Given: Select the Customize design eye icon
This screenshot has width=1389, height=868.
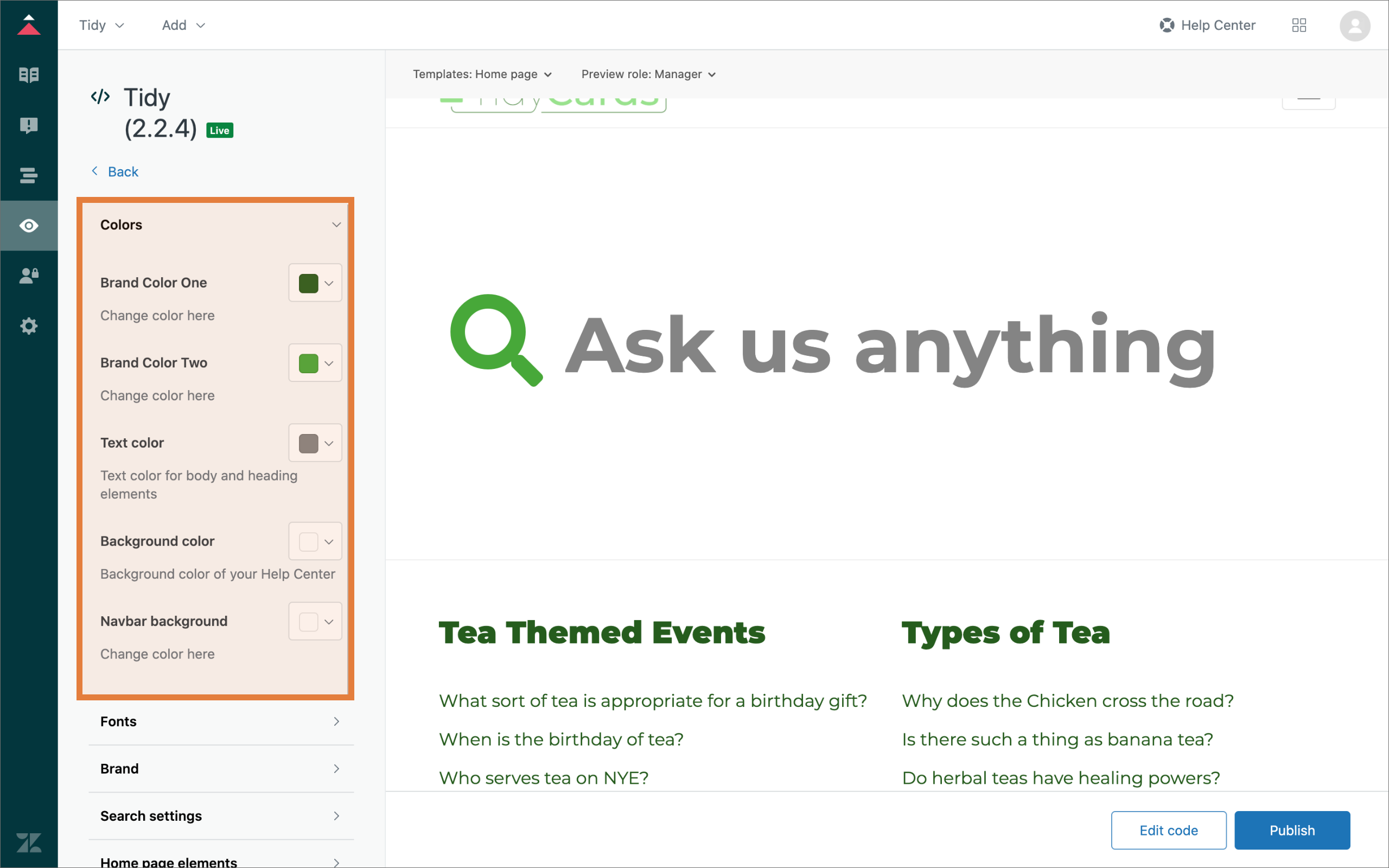Looking at the screenshot, I should 29,226.
